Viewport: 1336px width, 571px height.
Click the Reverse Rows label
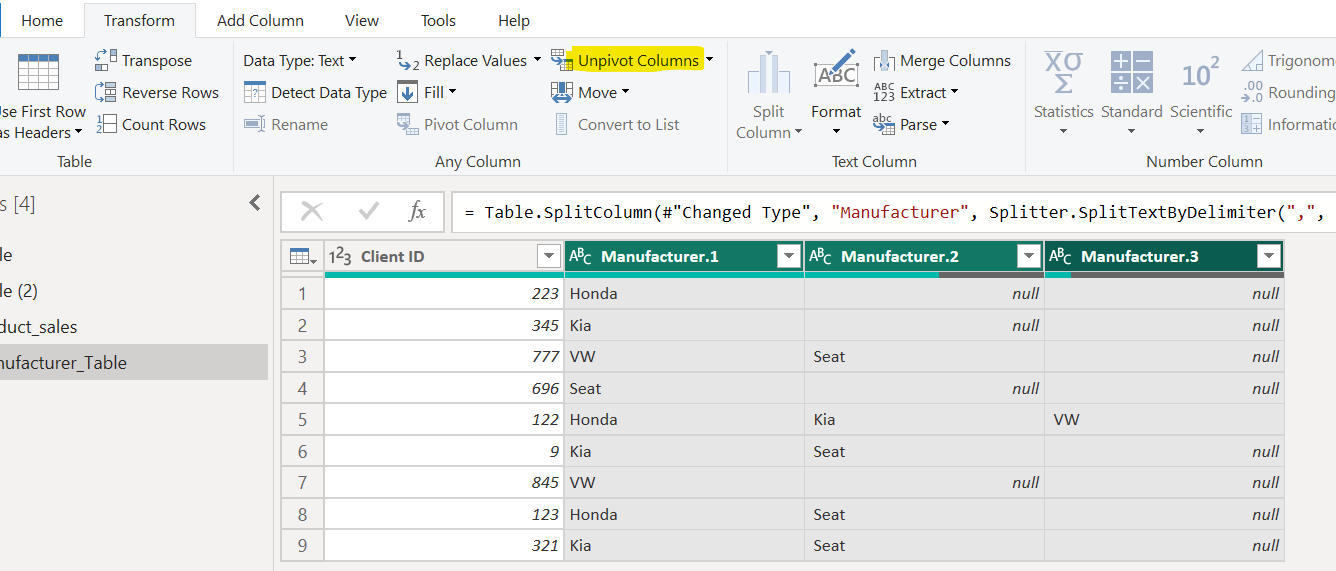(x=171, y=93)
